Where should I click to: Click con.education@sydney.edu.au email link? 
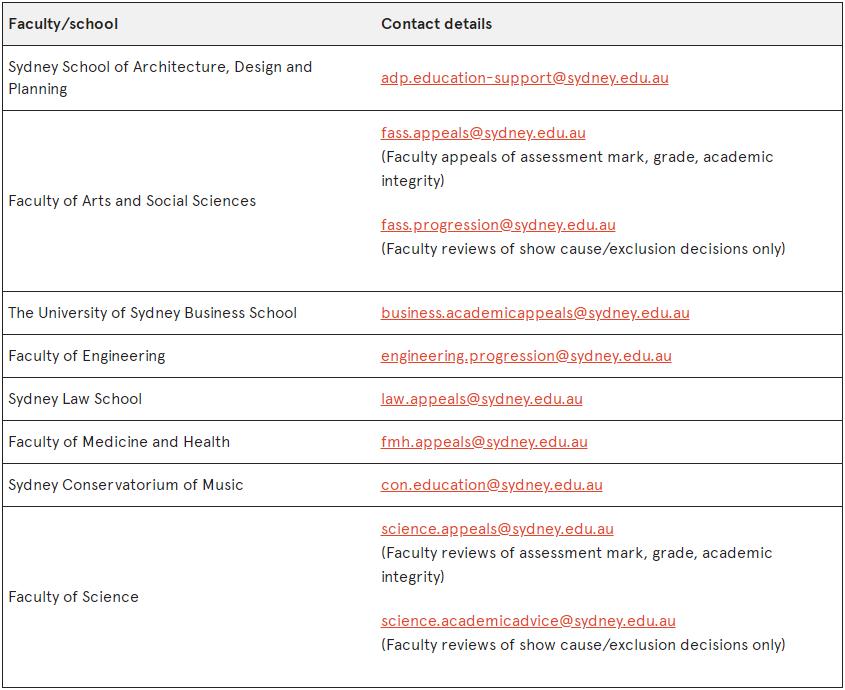491,486
